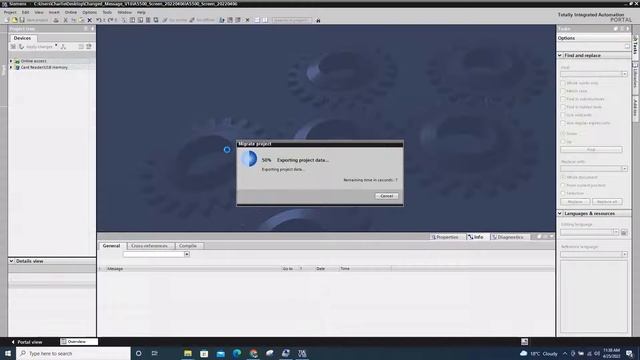Click the Online access tree icon
Screen dimensions: 640x360
click(17, 61)
